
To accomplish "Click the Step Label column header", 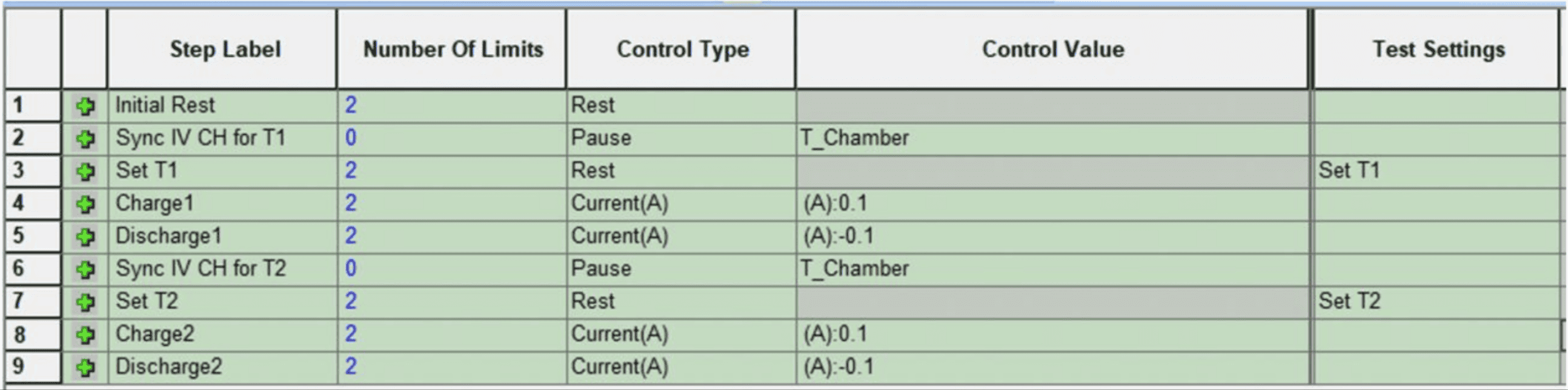I will tap(225, 49).
